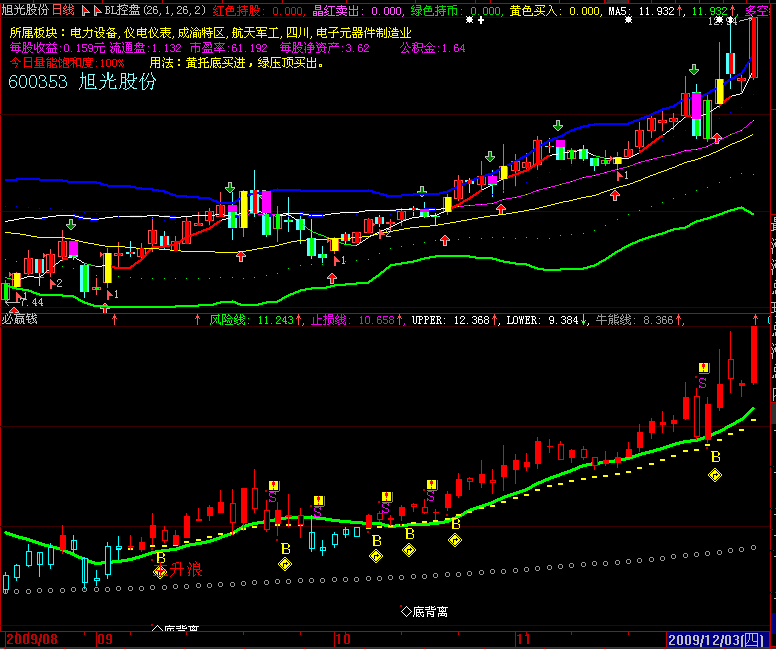Click the 旭光股份 stock name in title bar
Image resolution: width=776 pixels, height=649 pixels.
tap(26, 10)
